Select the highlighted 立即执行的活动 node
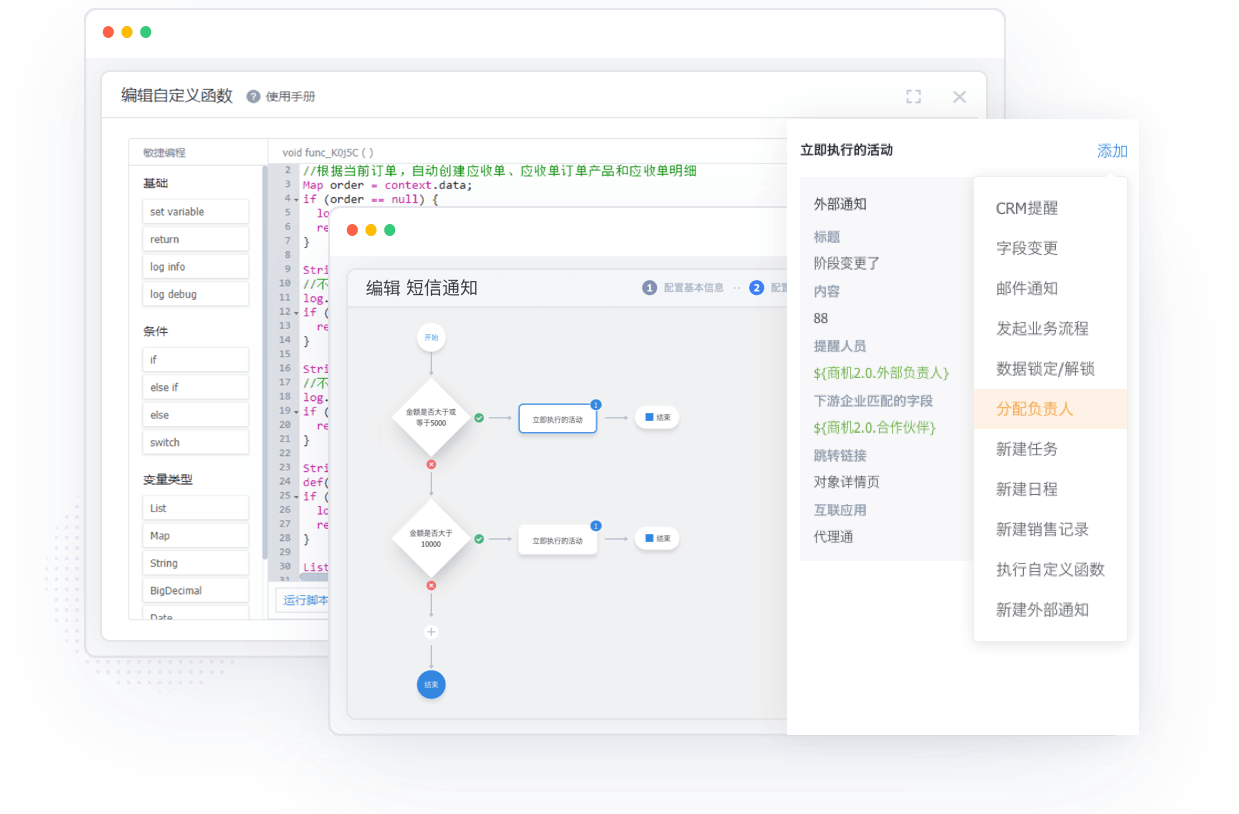 (557, 419)
